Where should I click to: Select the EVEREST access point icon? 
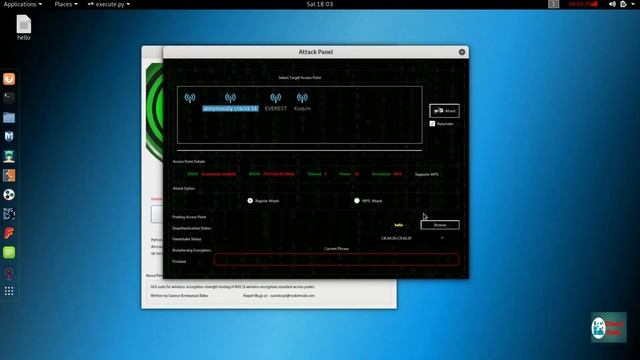pyautogui.click(x=276, y=98)
